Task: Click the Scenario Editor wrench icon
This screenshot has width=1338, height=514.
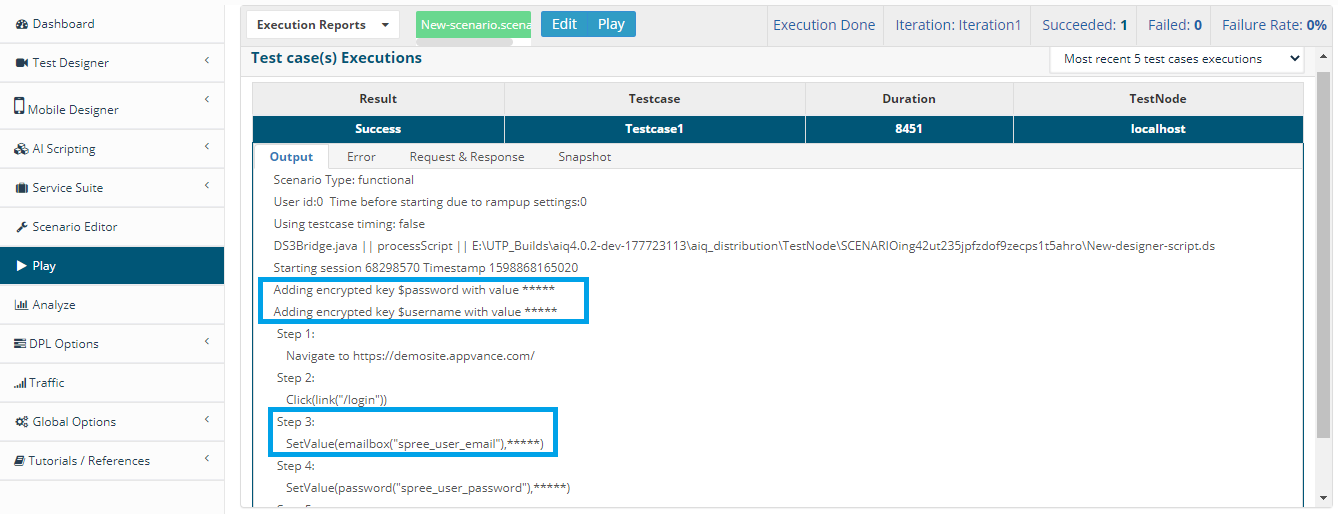Action: [22, 227]
